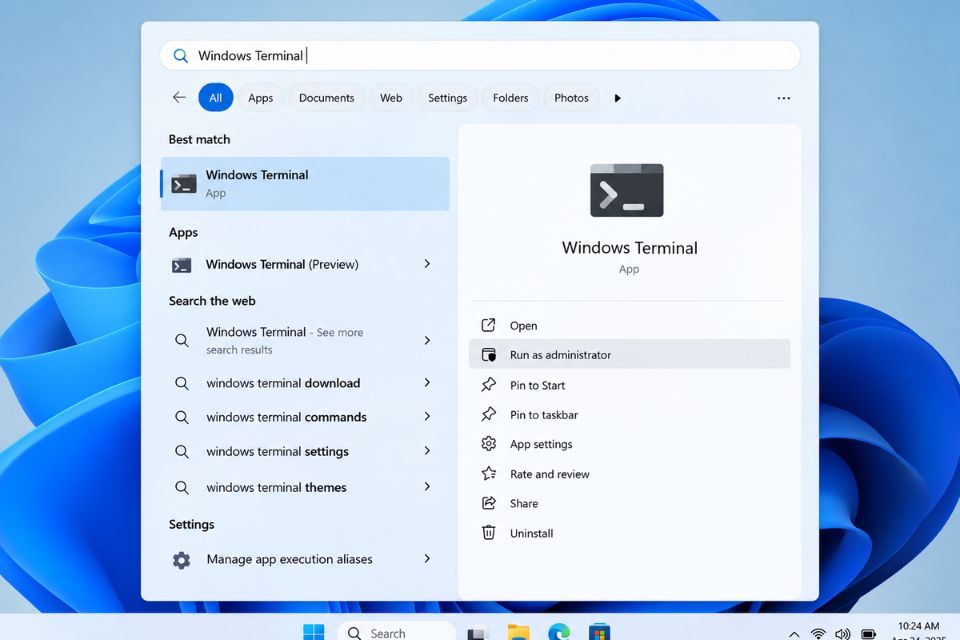
Task: Show more filter tabs with play arrow
Action: (617, 98)
